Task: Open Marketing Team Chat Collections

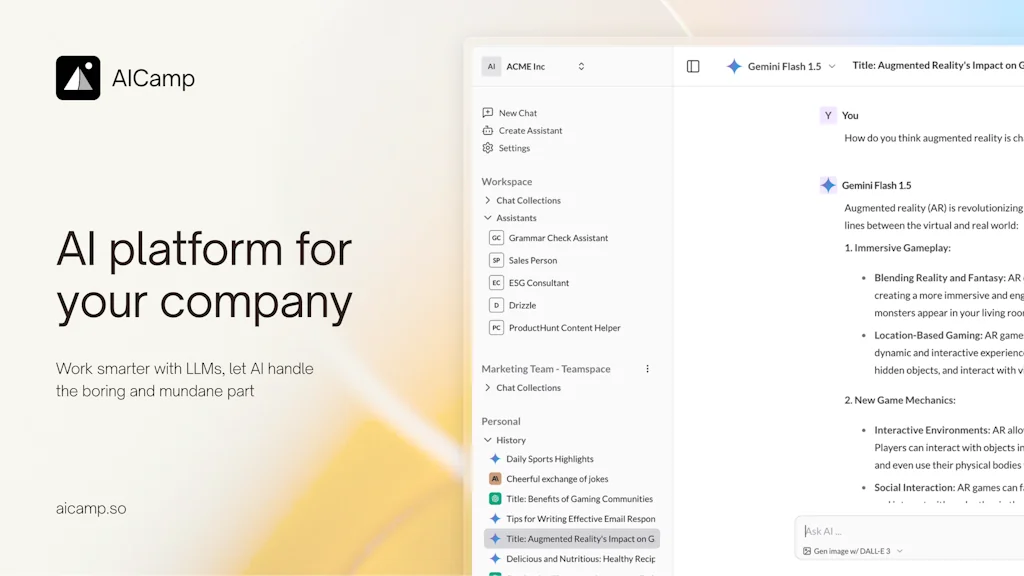Action: click(x=528, y=388)
